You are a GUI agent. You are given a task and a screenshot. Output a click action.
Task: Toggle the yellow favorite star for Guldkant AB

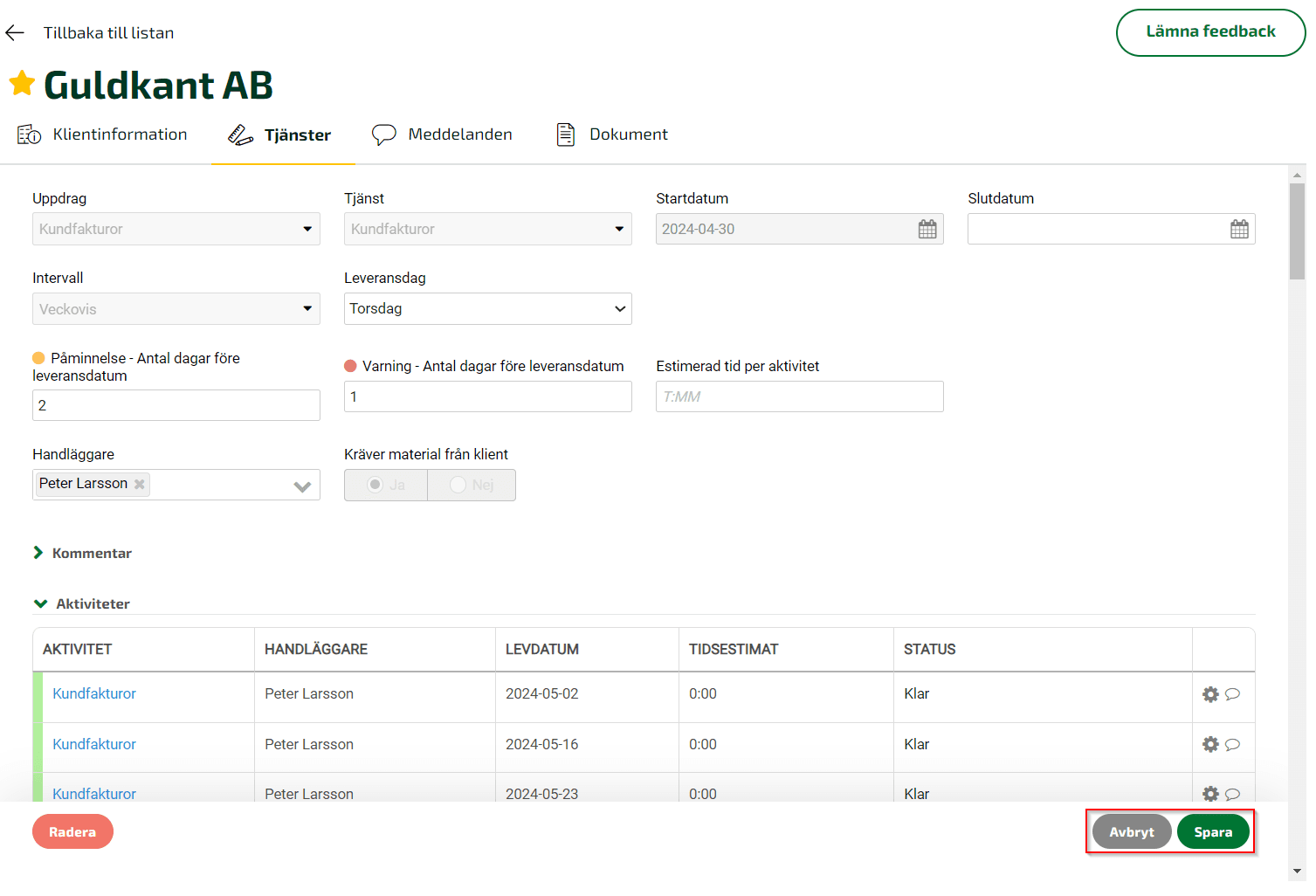point(22,84)
